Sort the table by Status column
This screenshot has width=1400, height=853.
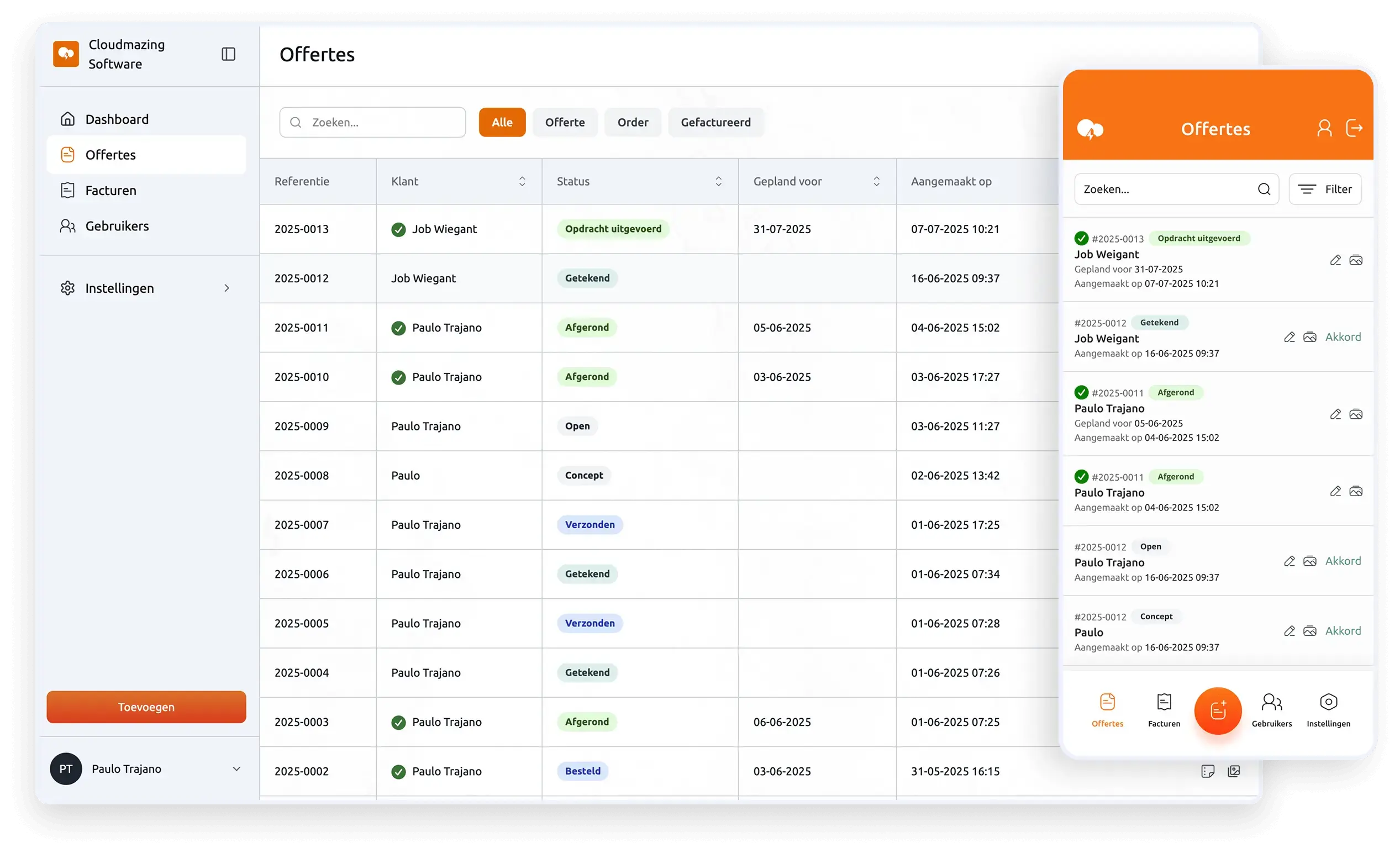tap(718, 181)
